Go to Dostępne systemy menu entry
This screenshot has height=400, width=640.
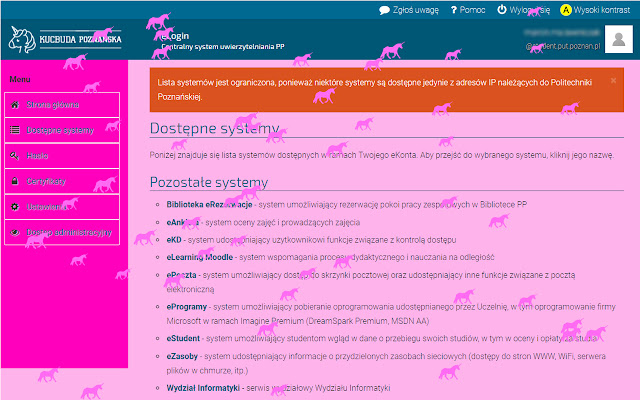pos(62,130)
